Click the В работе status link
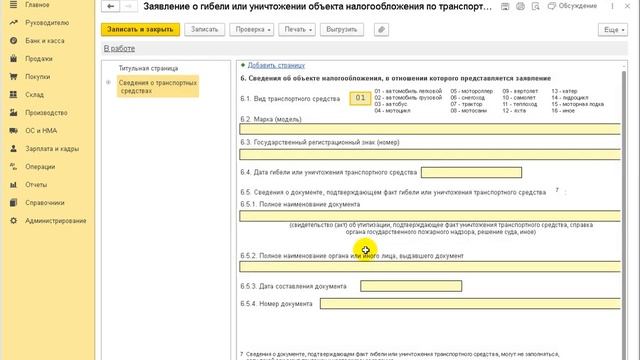640x360 pixels. pos(119,48)
